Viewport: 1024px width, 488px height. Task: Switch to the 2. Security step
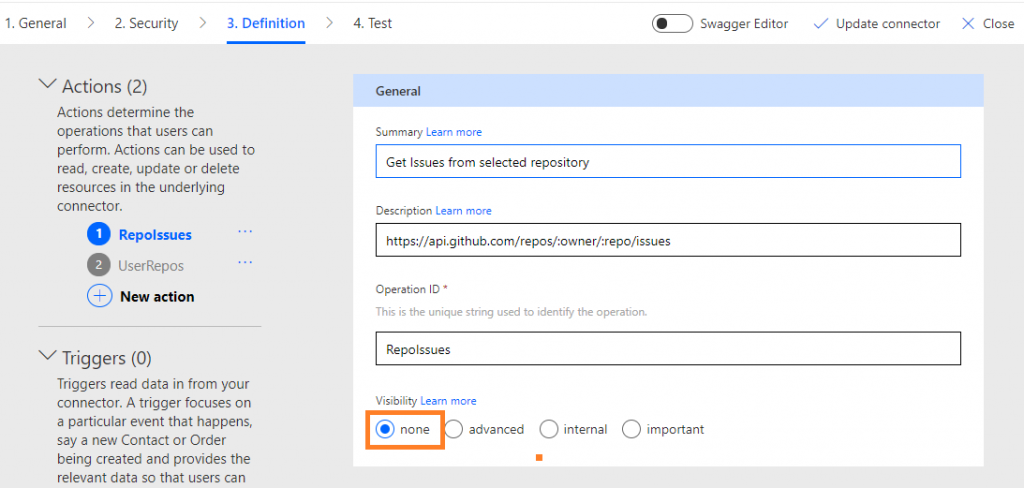(146, 24)
